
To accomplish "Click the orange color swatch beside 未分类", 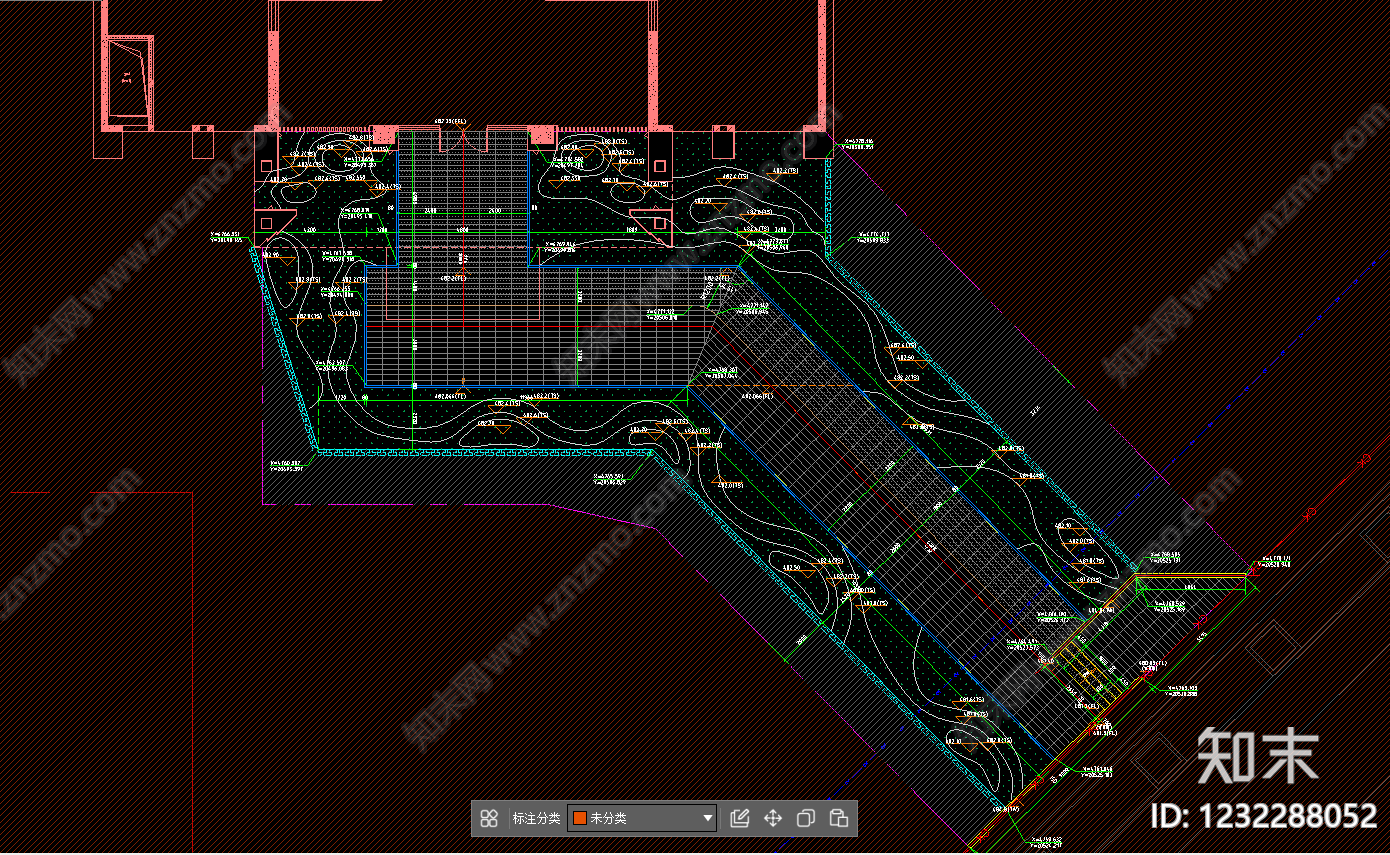I will 579,818.
